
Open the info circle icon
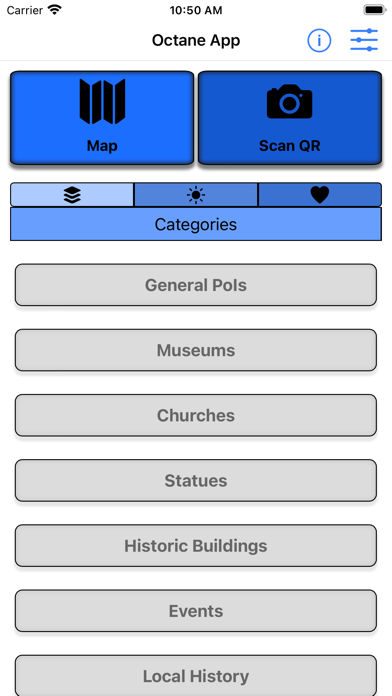[x=319, y=41]
